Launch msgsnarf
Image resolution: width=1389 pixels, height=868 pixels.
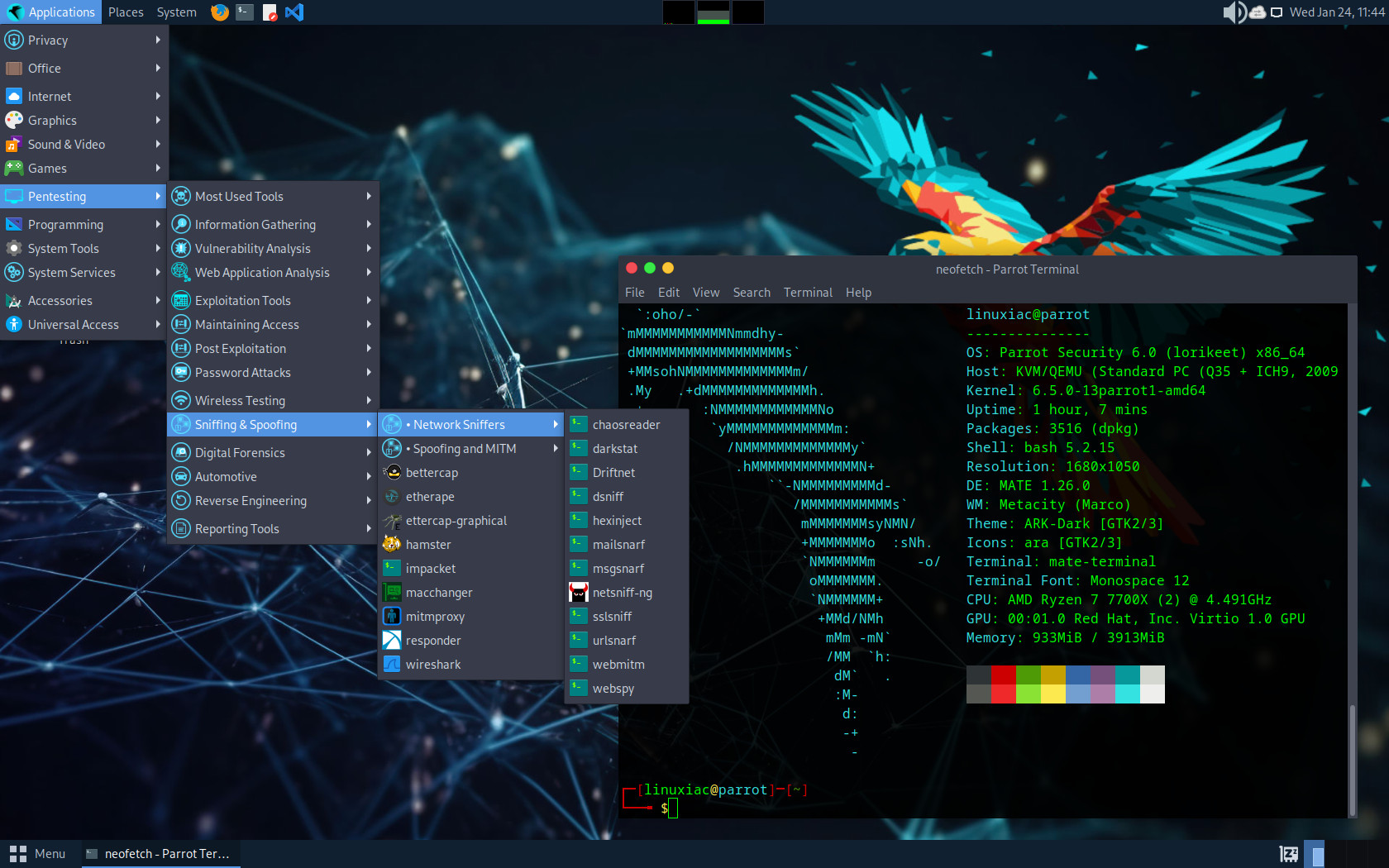(x=627, y=569)
